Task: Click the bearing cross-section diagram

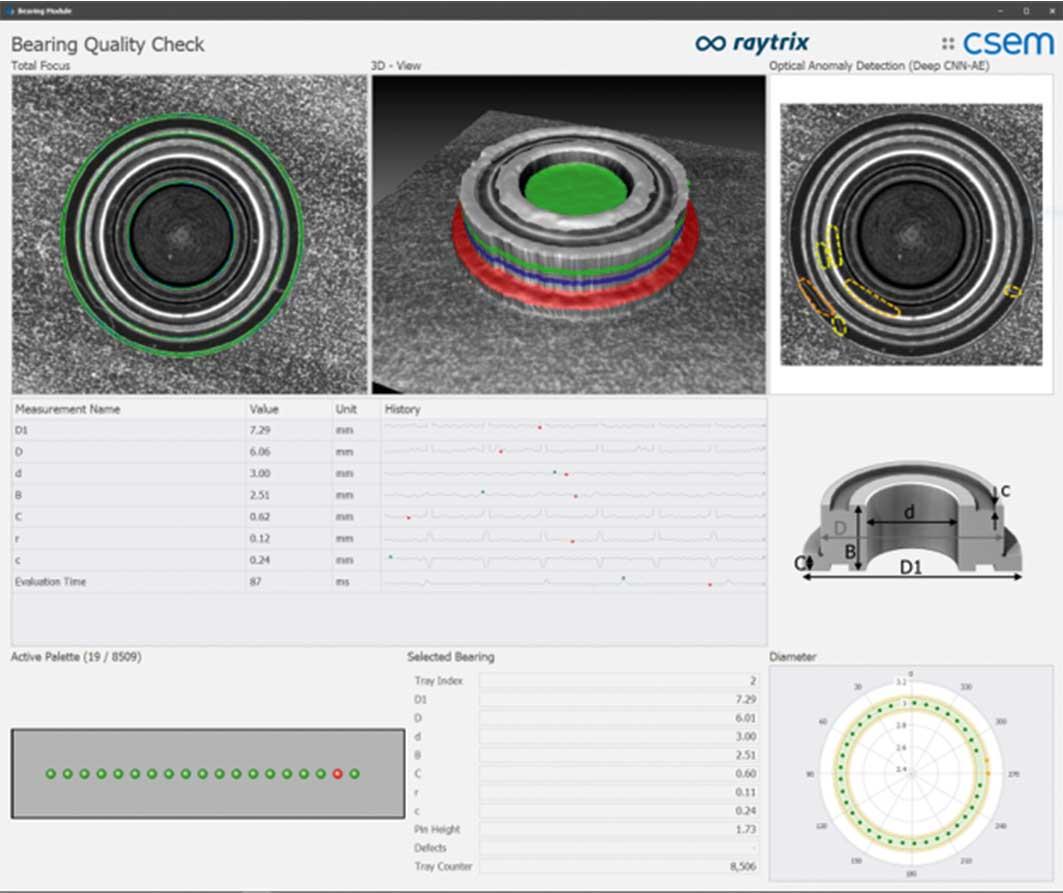Action: (912, 520)
